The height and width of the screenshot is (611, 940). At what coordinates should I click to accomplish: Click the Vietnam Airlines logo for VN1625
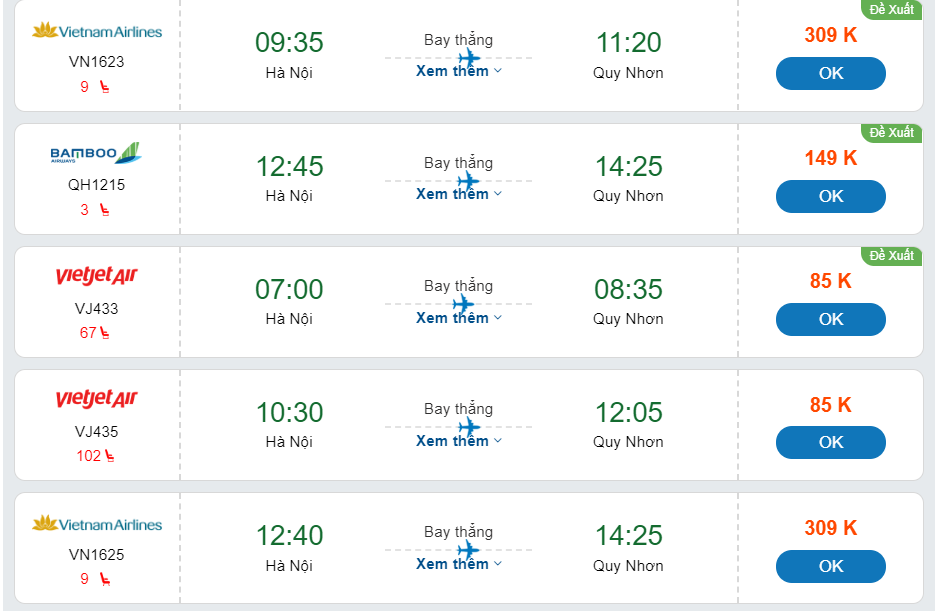96,524
